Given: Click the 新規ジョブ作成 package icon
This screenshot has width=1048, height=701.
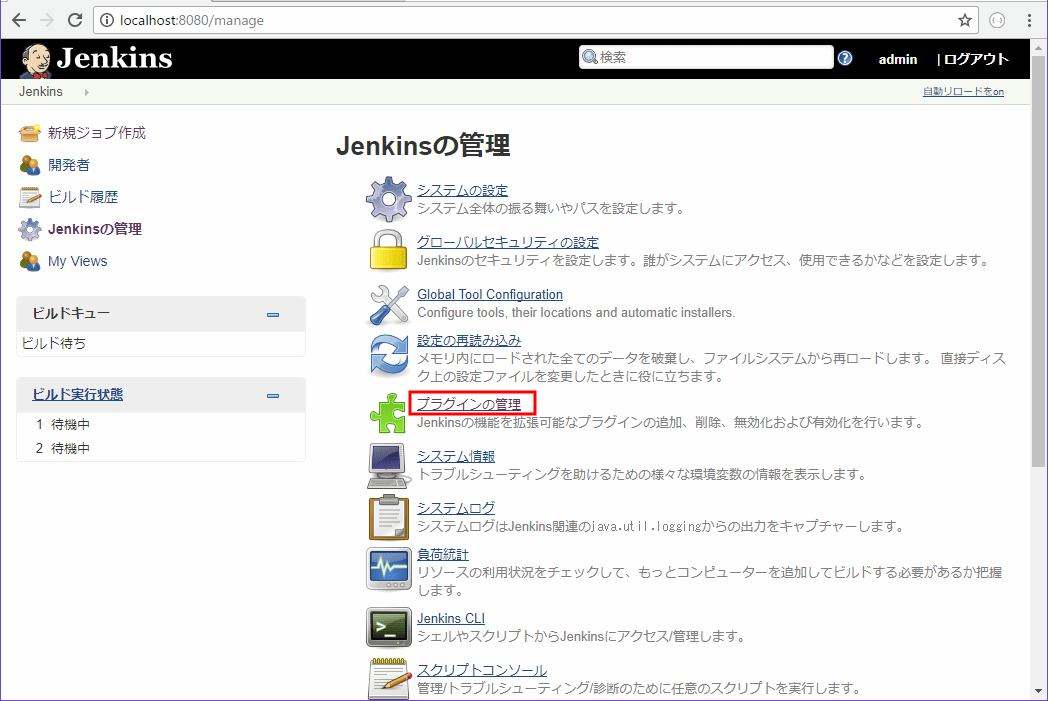Looking at the screenshot, I should click(27, 132).
